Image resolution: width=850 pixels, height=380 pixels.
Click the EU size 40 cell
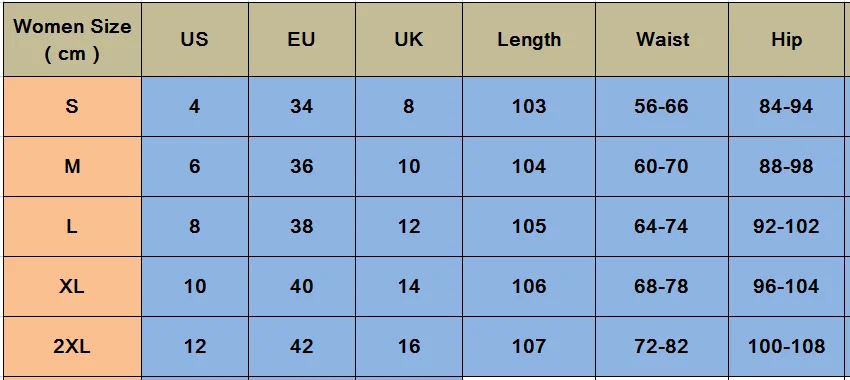tap(301, 287)
